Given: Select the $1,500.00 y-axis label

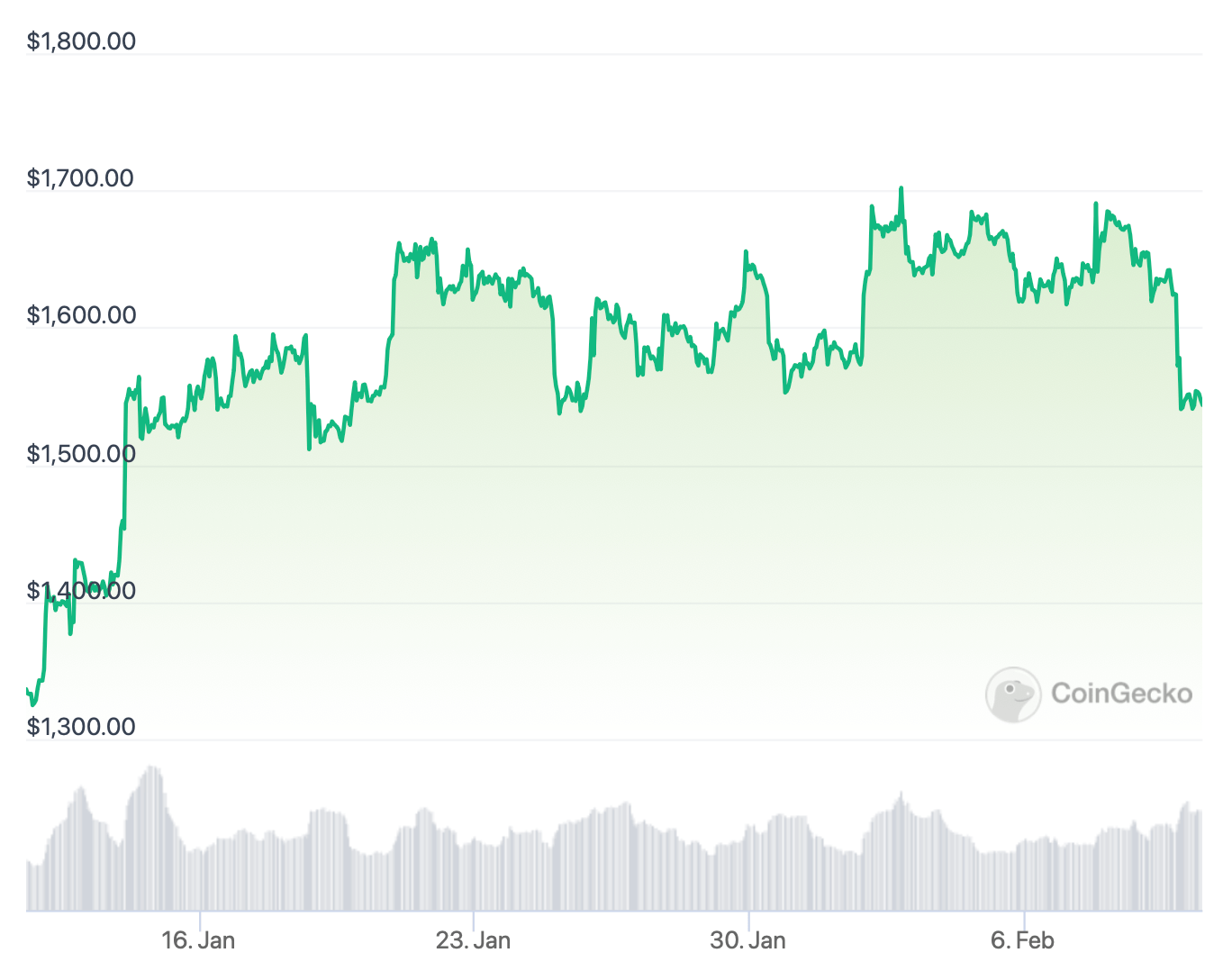Looking at the screenshot, I should point(81,453).
